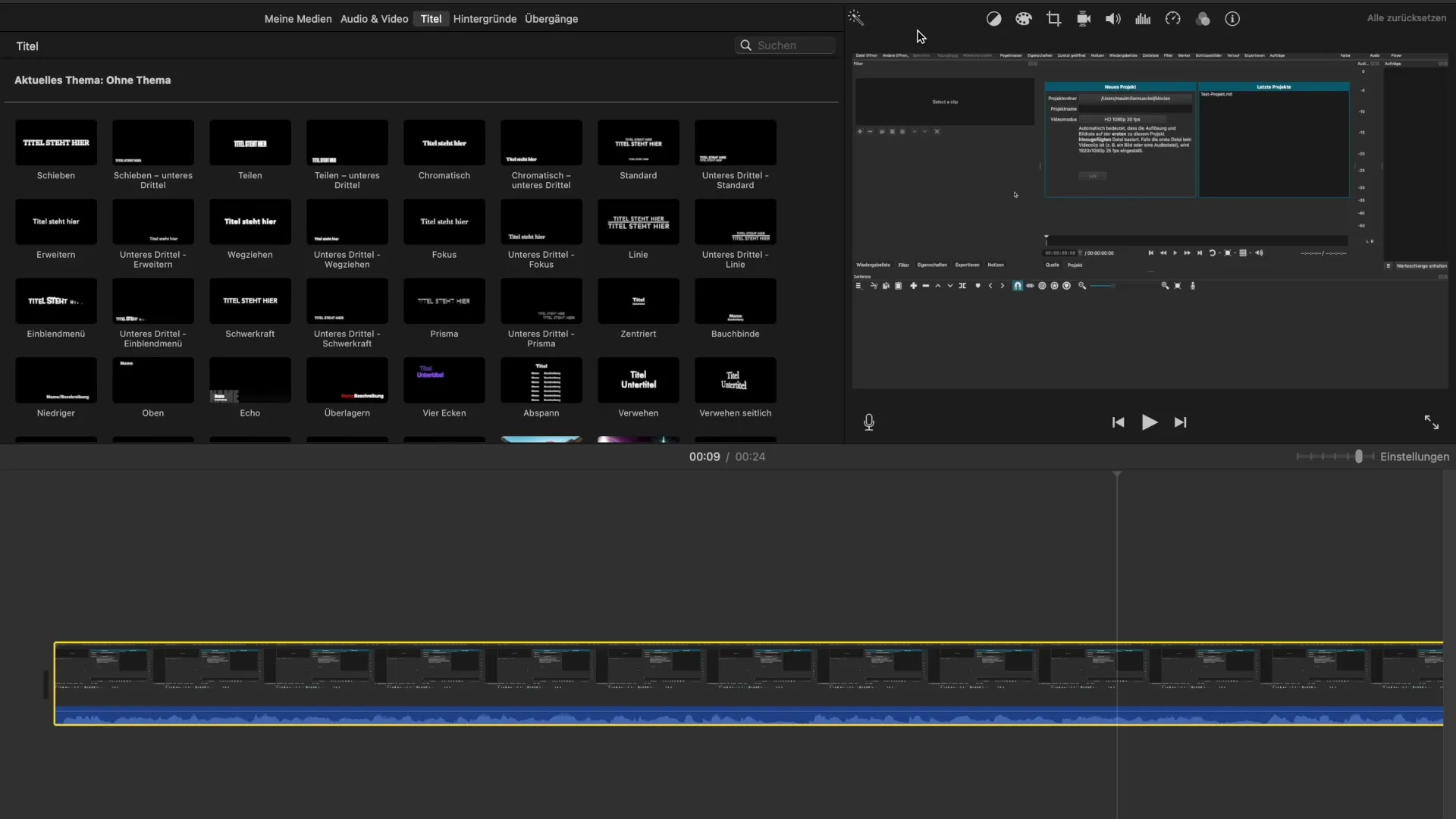Select Teilen – unteres Drittel title
1456x819 pixels.
[x=347, y=143]
